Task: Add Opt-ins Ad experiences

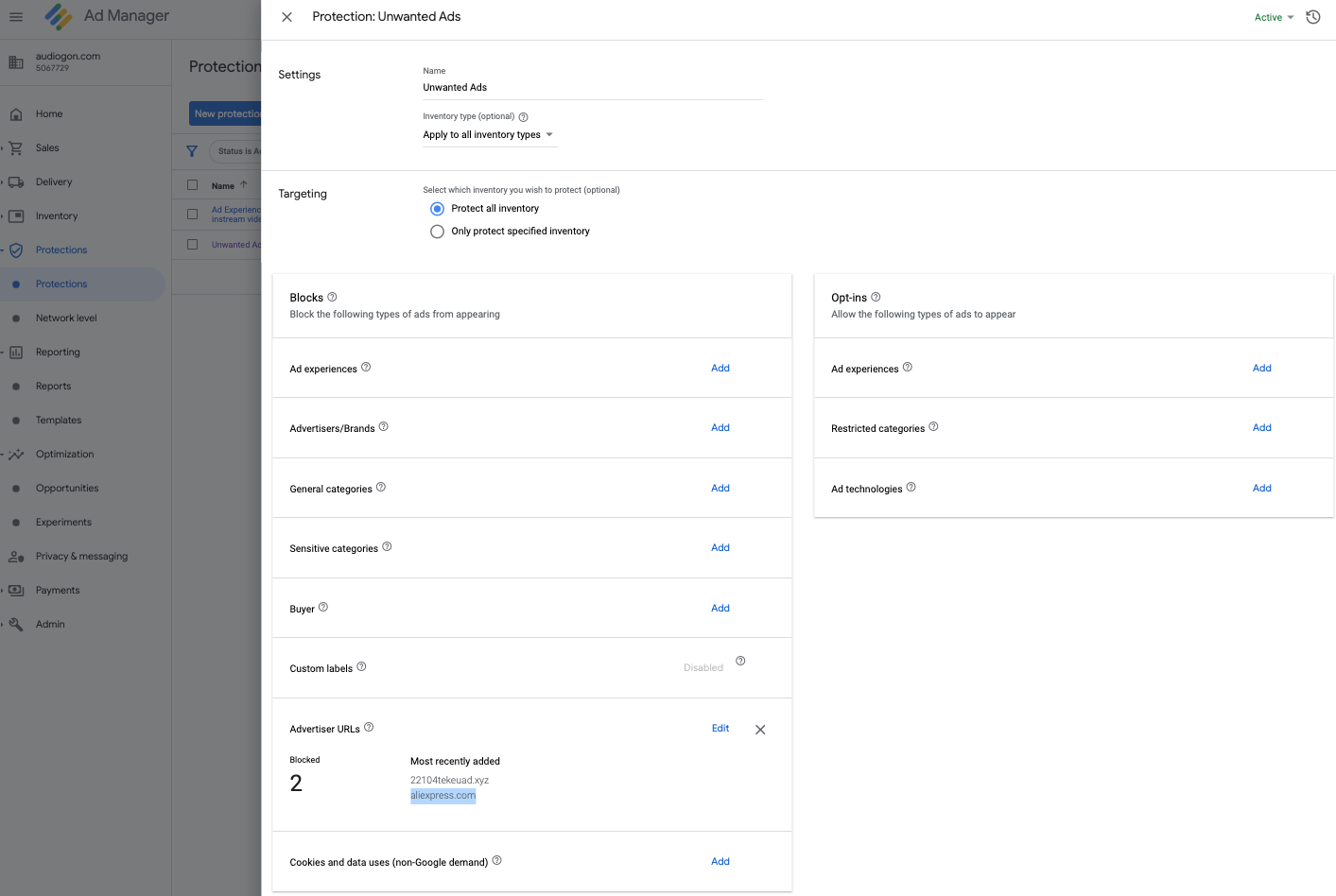Action: click(x=1262, y=368)
